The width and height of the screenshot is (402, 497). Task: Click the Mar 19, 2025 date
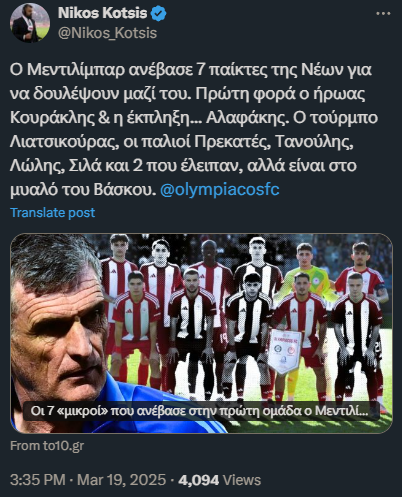pyautogui.click(x=121, y=480)
